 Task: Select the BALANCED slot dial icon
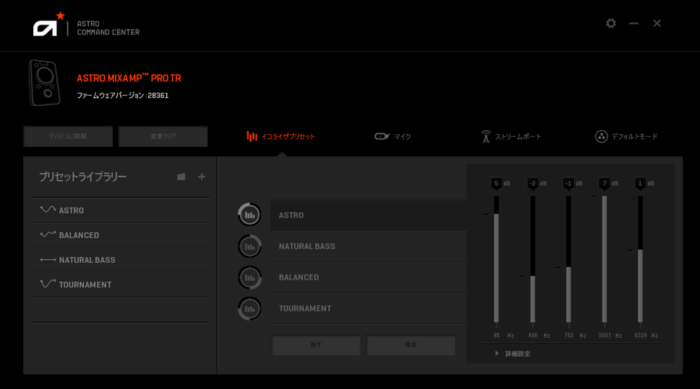coord(250,277)
